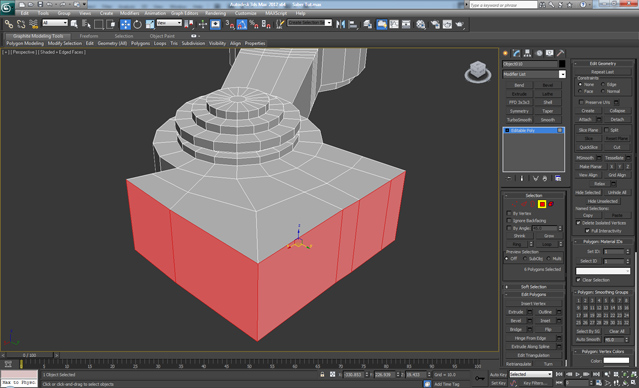639x388 pixels.
Task: Click the Bind to Space Warp icon
Action: tap(33, 24)
